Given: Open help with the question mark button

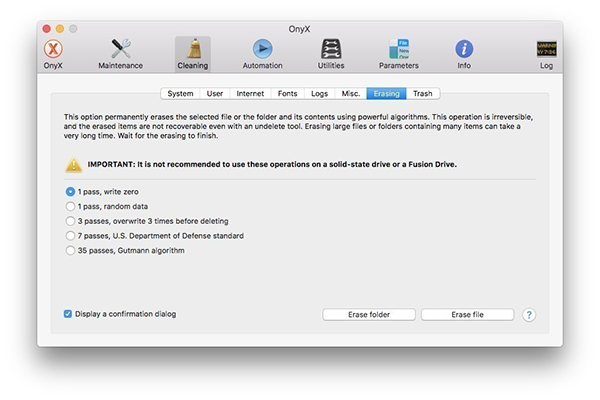Looking at the screenshot, I should tap(529, 315).
